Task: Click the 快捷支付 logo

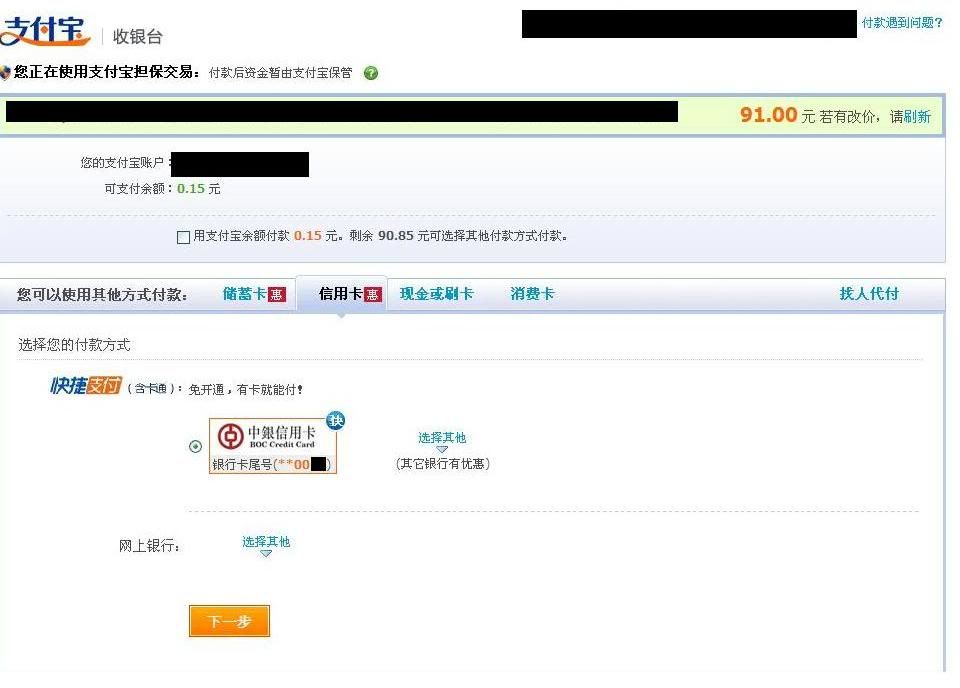Action: tap(86, 386)
